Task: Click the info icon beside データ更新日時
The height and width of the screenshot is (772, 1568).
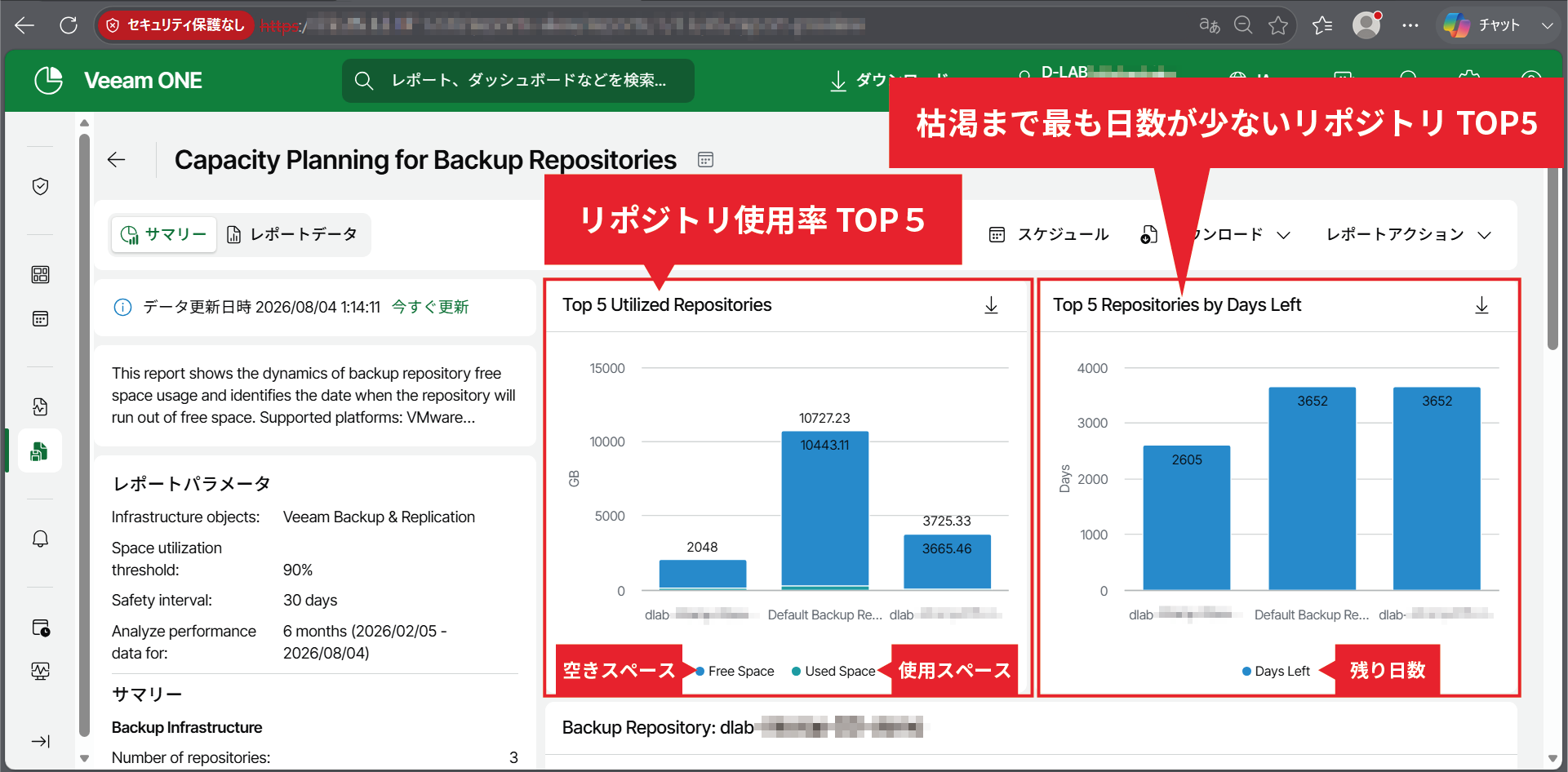Action: (122, 307)
